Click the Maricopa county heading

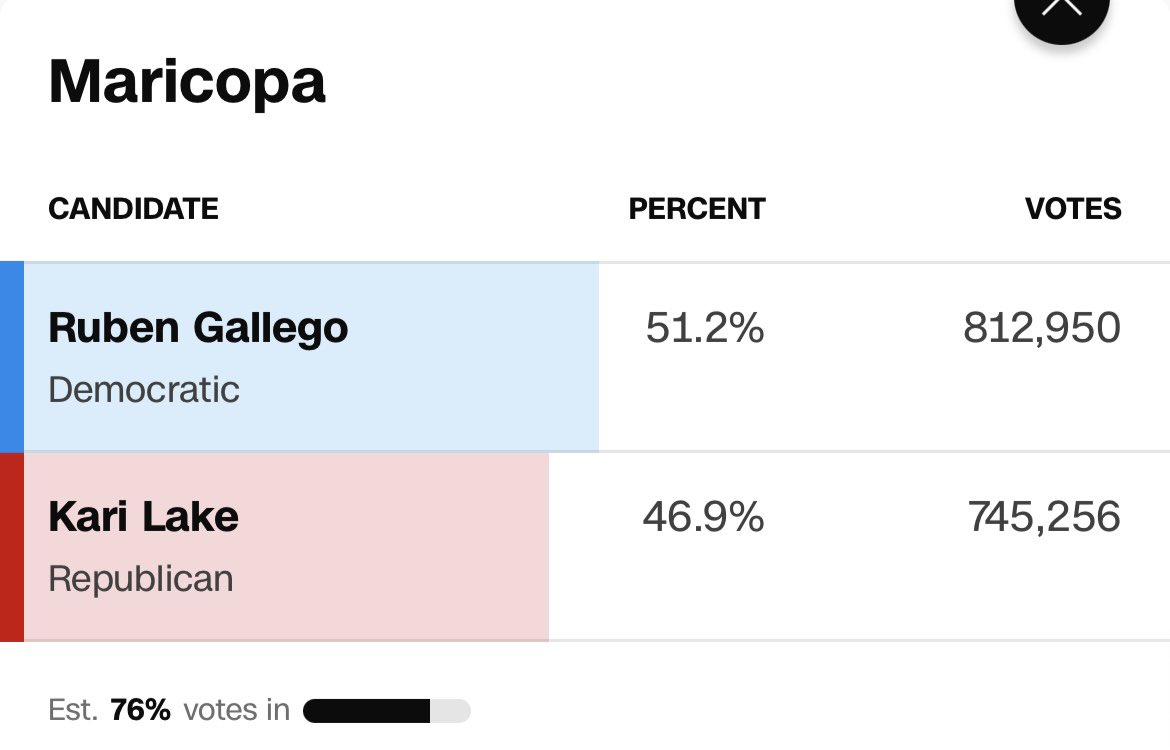click(187, 82)
